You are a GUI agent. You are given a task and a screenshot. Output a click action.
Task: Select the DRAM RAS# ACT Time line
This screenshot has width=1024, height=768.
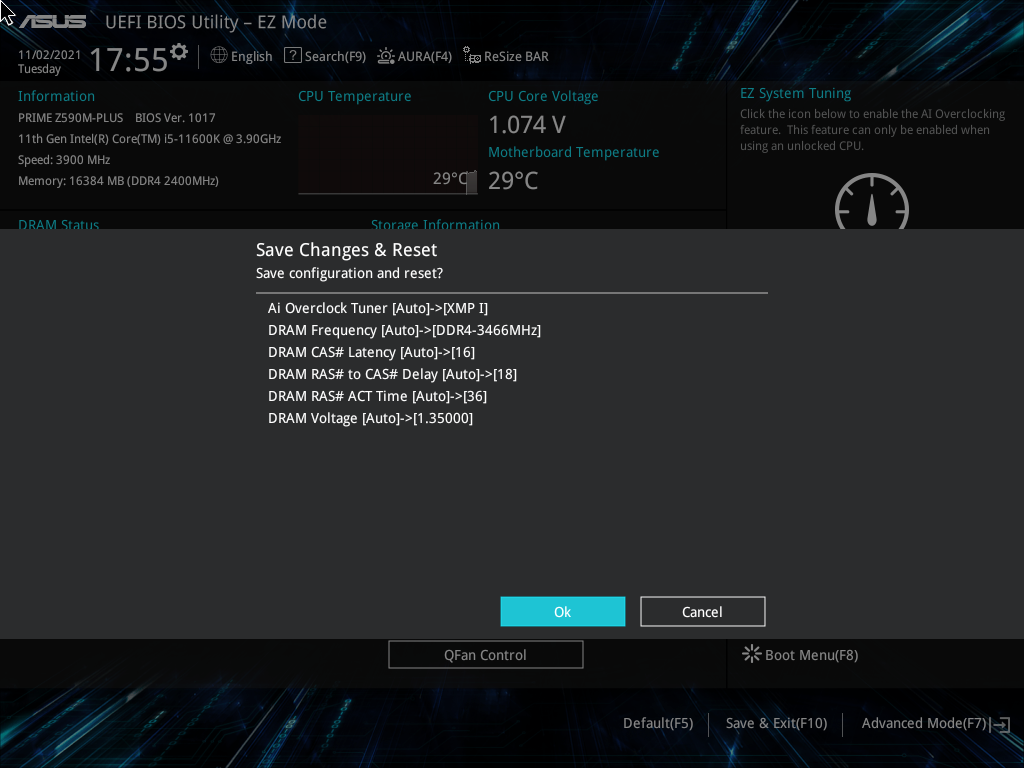point(377,396)
